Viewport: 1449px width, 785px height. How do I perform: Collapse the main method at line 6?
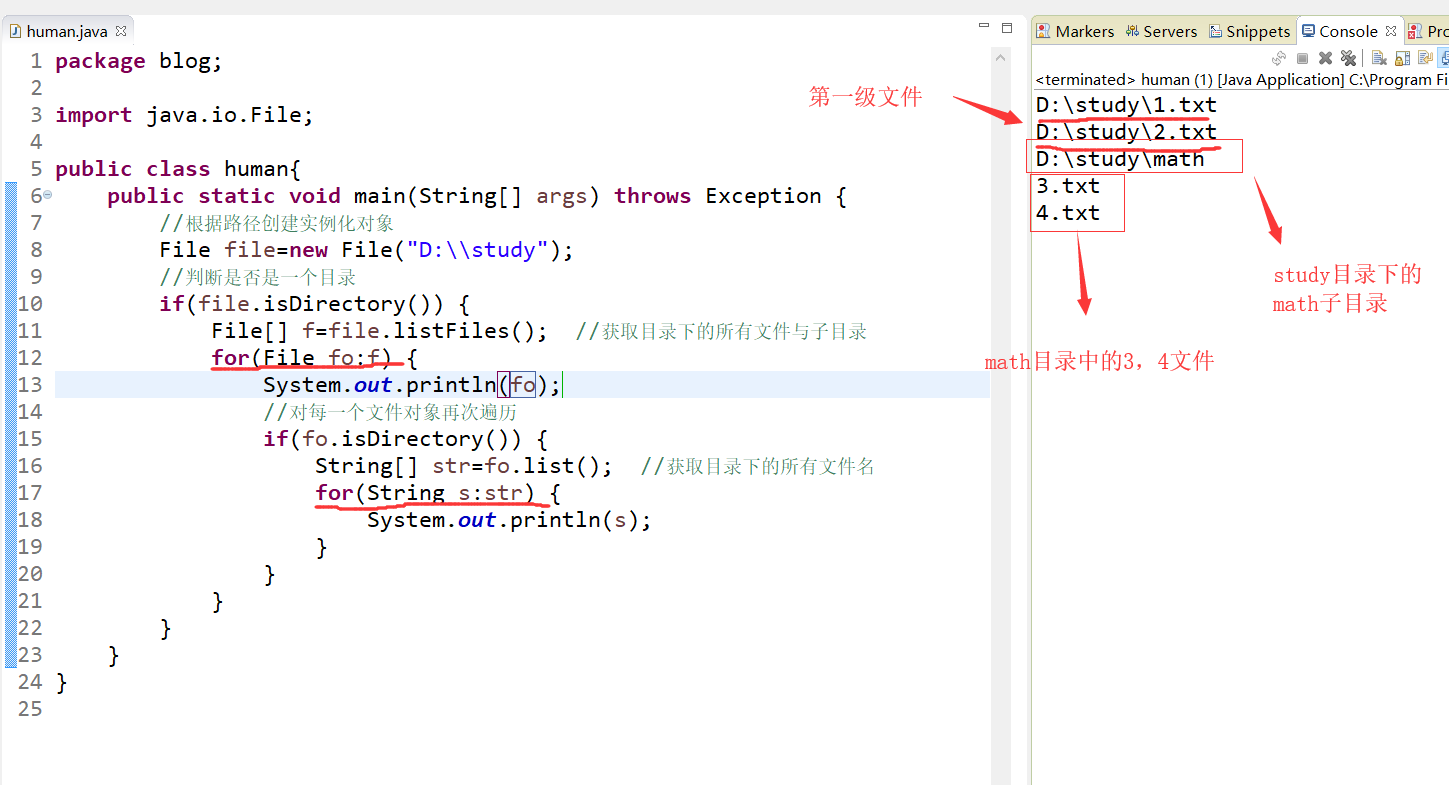[48, 195]
